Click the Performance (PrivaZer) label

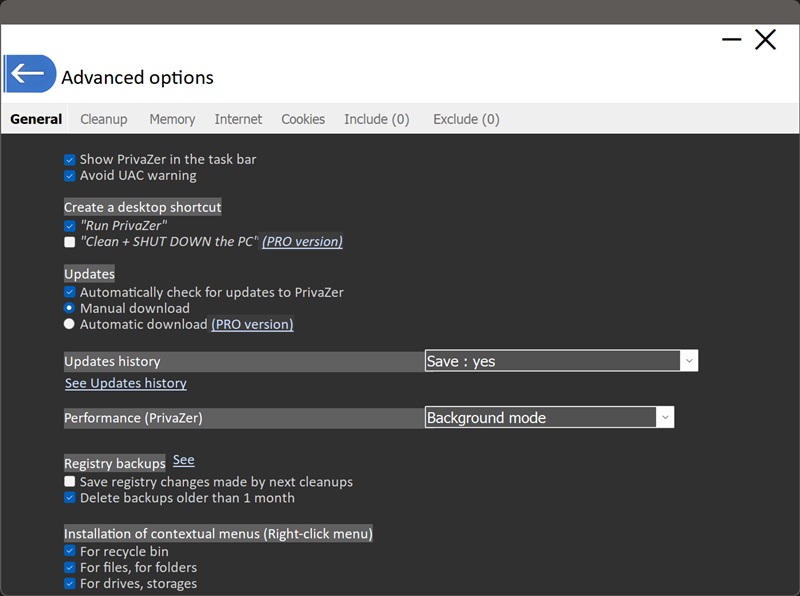pos(133,418)
